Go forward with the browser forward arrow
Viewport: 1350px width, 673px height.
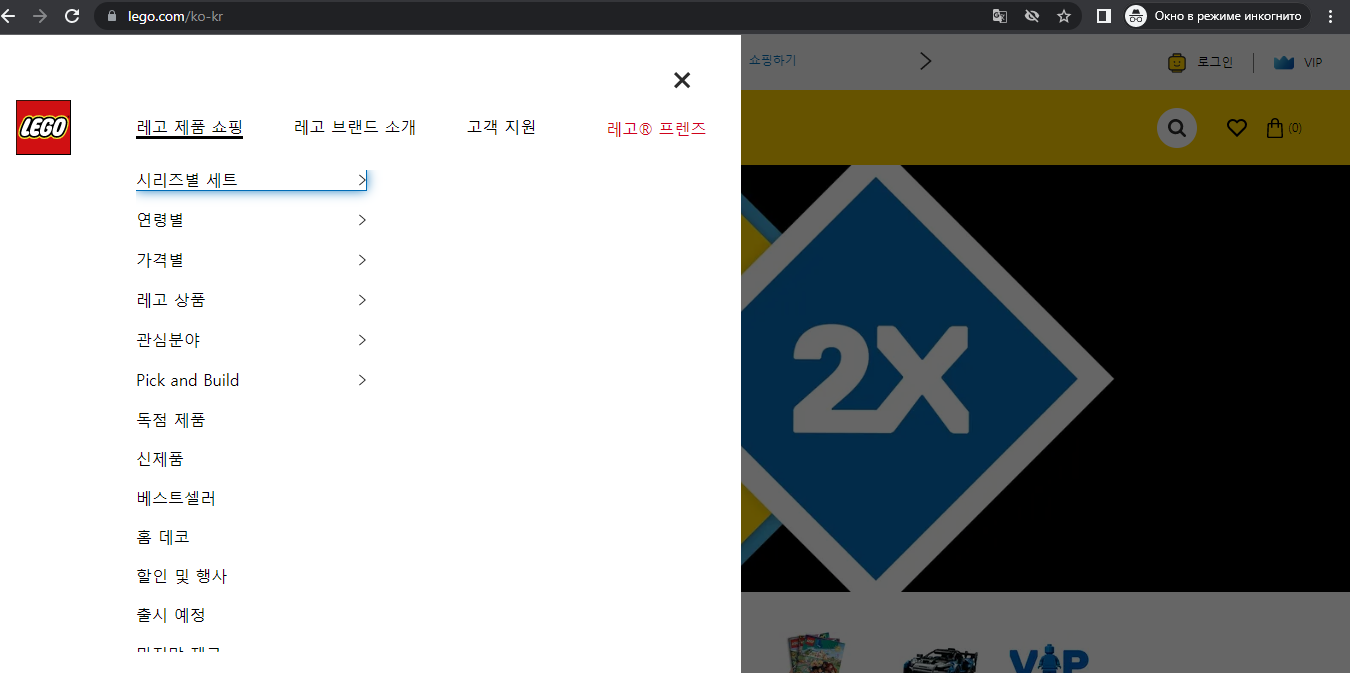pos(40,16)
